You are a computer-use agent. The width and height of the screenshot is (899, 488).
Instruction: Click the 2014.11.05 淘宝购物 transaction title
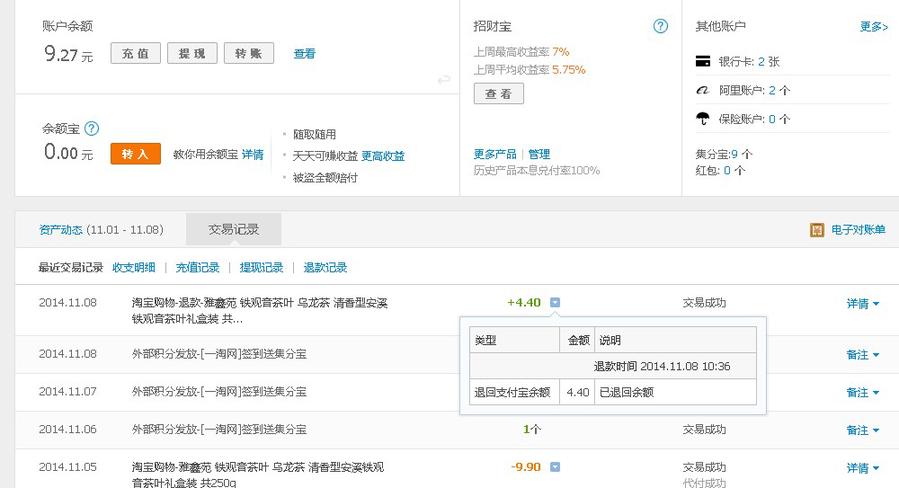257,475
